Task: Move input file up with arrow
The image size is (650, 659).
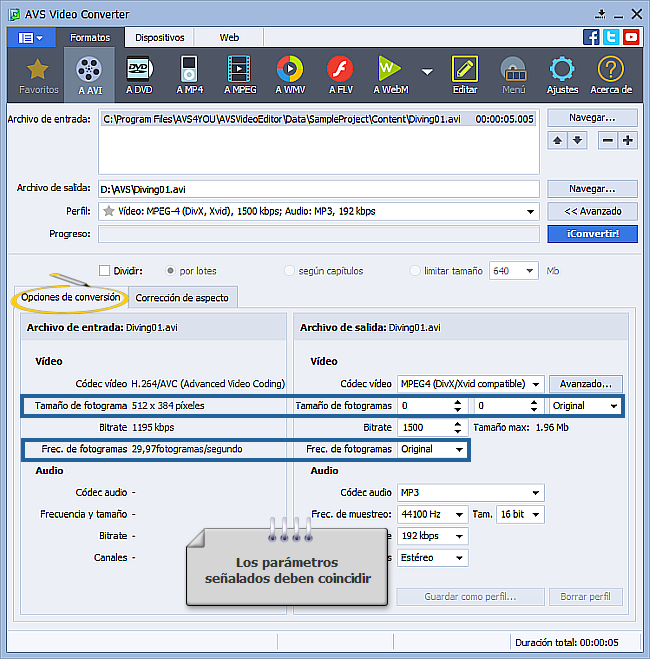Action: [558, 140]
